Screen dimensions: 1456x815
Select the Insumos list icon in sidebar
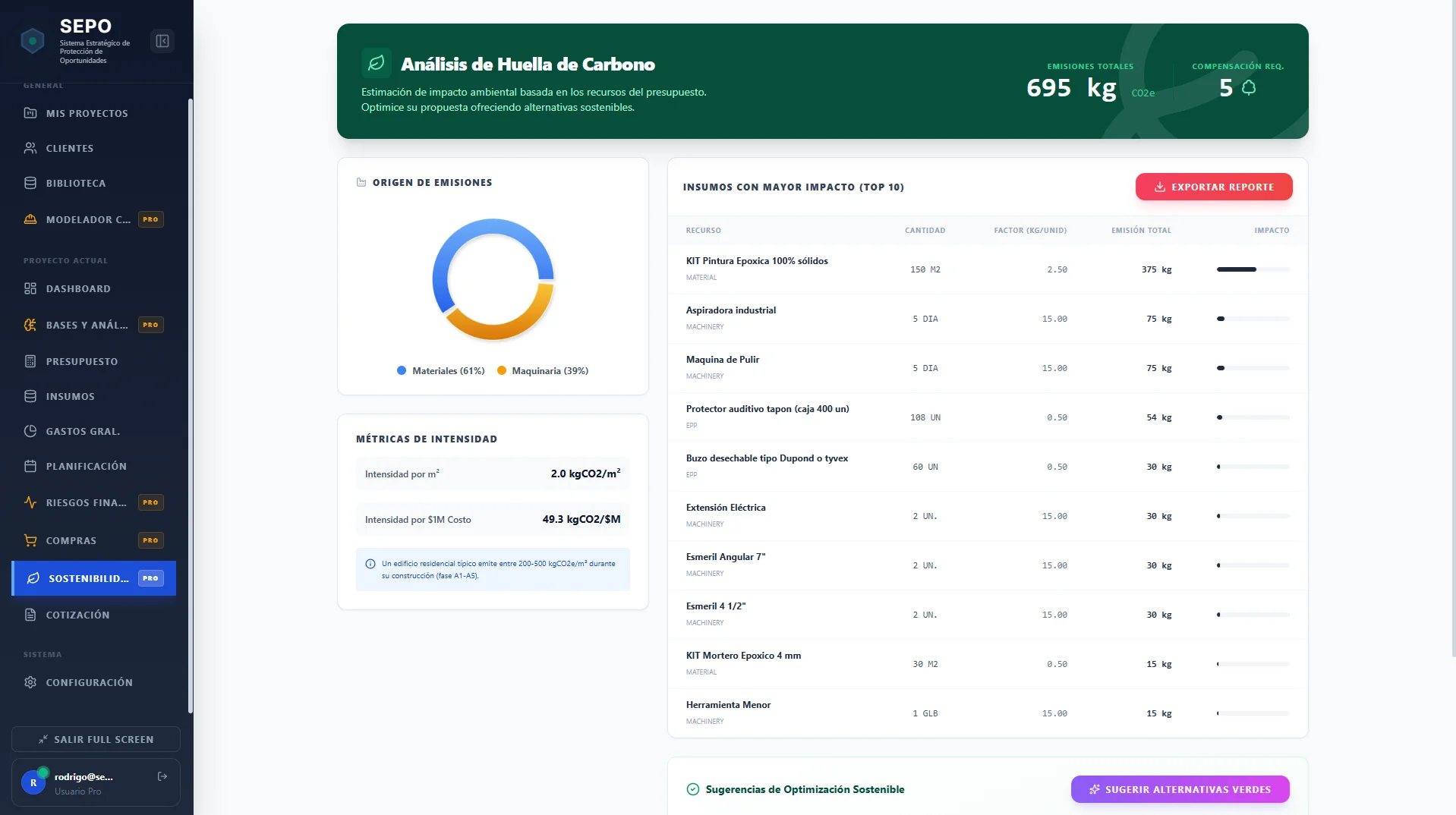(x=30, y=396)
